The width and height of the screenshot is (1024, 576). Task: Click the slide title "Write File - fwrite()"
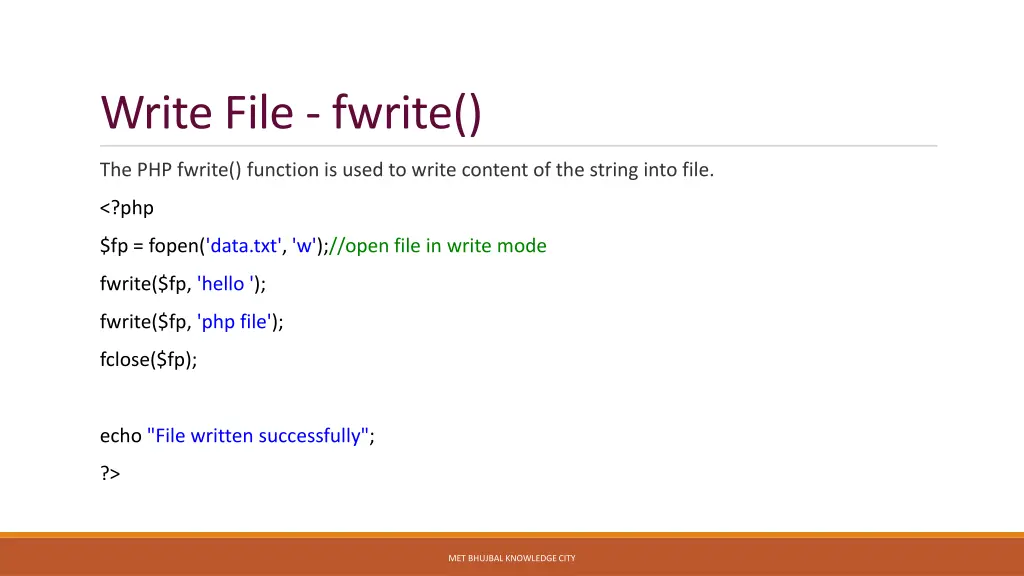click(291, 114)
